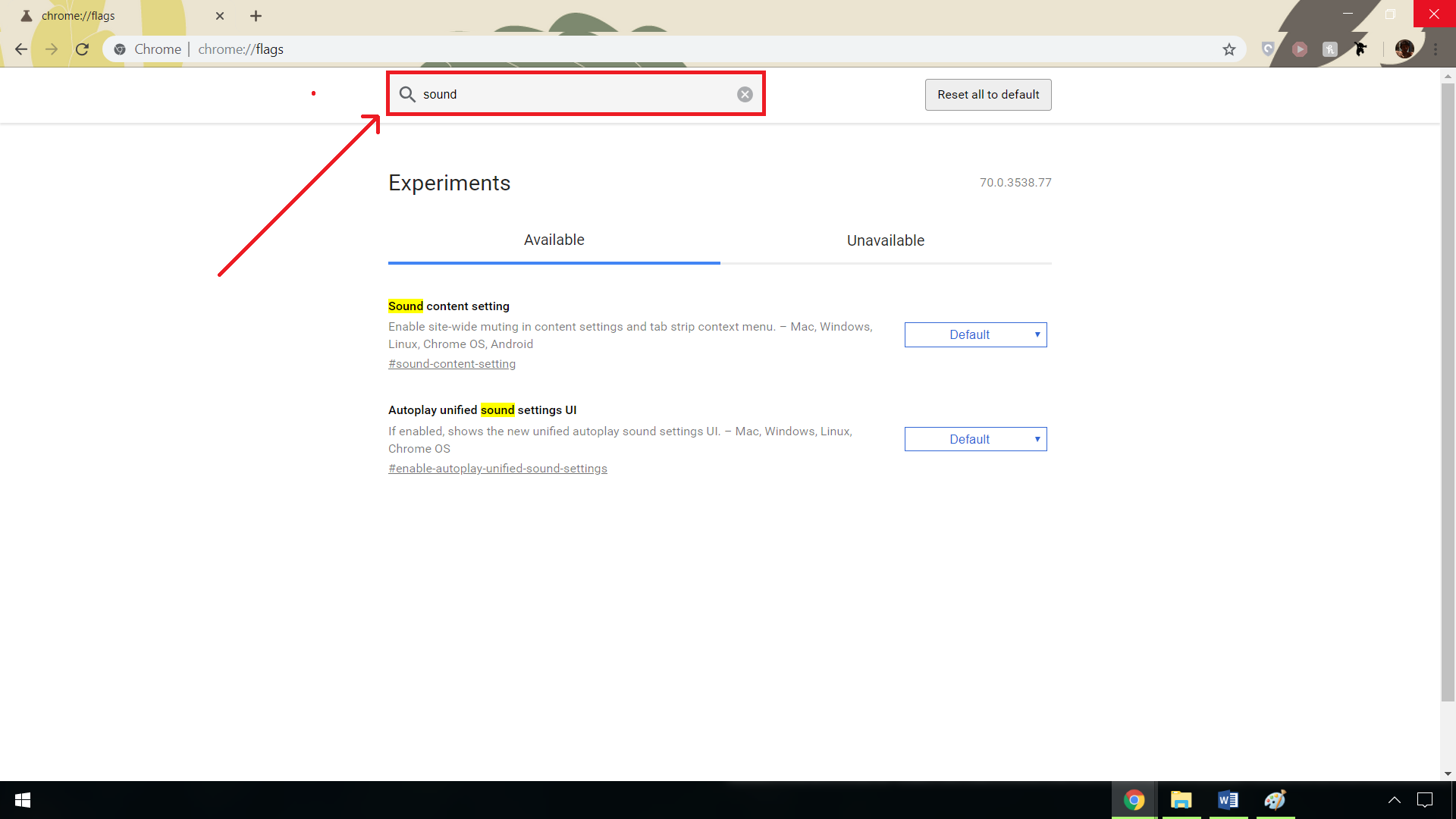Click the bookmark star icon
The height and width of the screenshot is (819, 1456).
click(1228, 49)
